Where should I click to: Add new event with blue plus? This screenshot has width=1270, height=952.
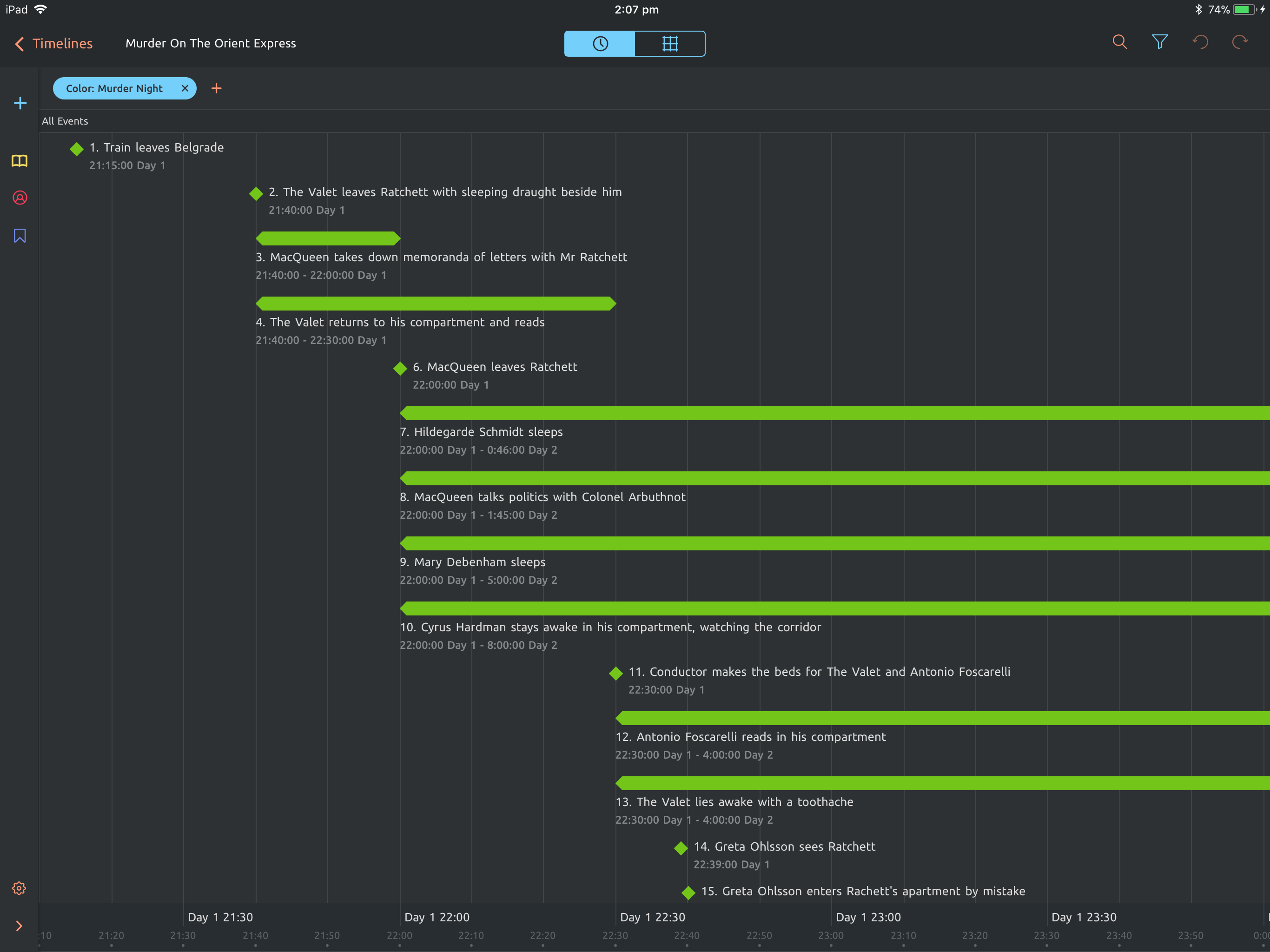pyautogui.click(x=20, y=103)
